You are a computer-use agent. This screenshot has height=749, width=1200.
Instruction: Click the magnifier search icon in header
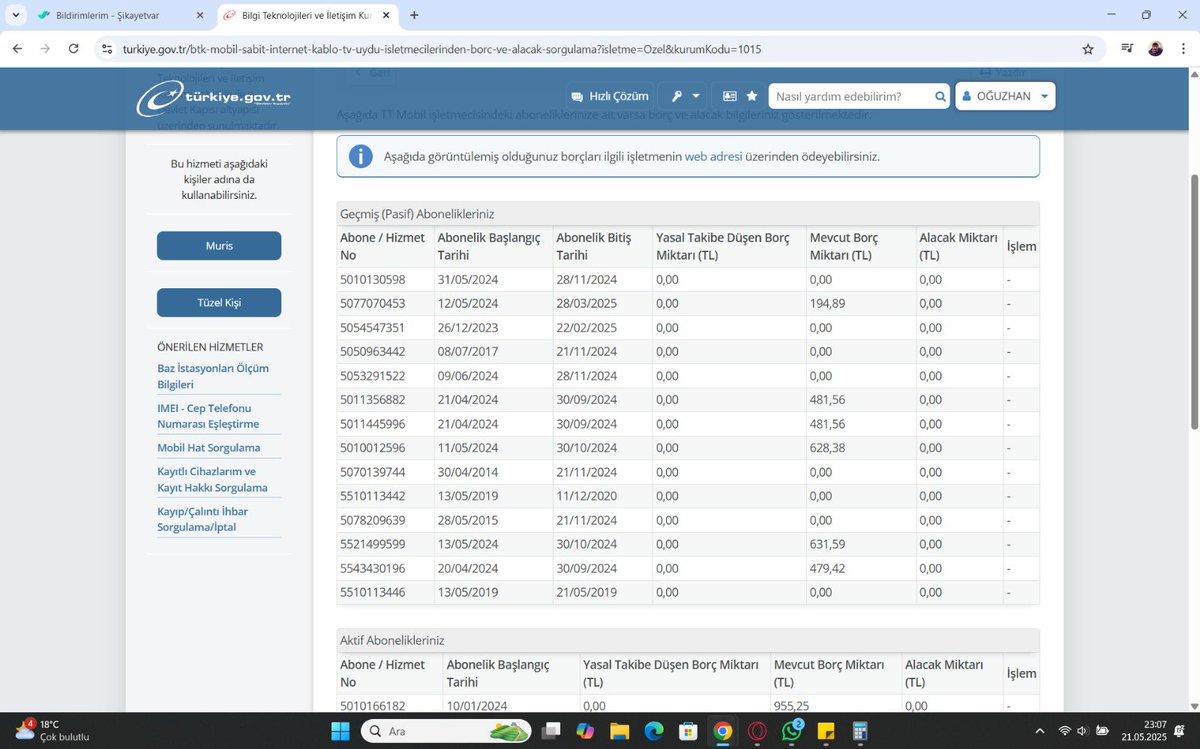[940, 96]
